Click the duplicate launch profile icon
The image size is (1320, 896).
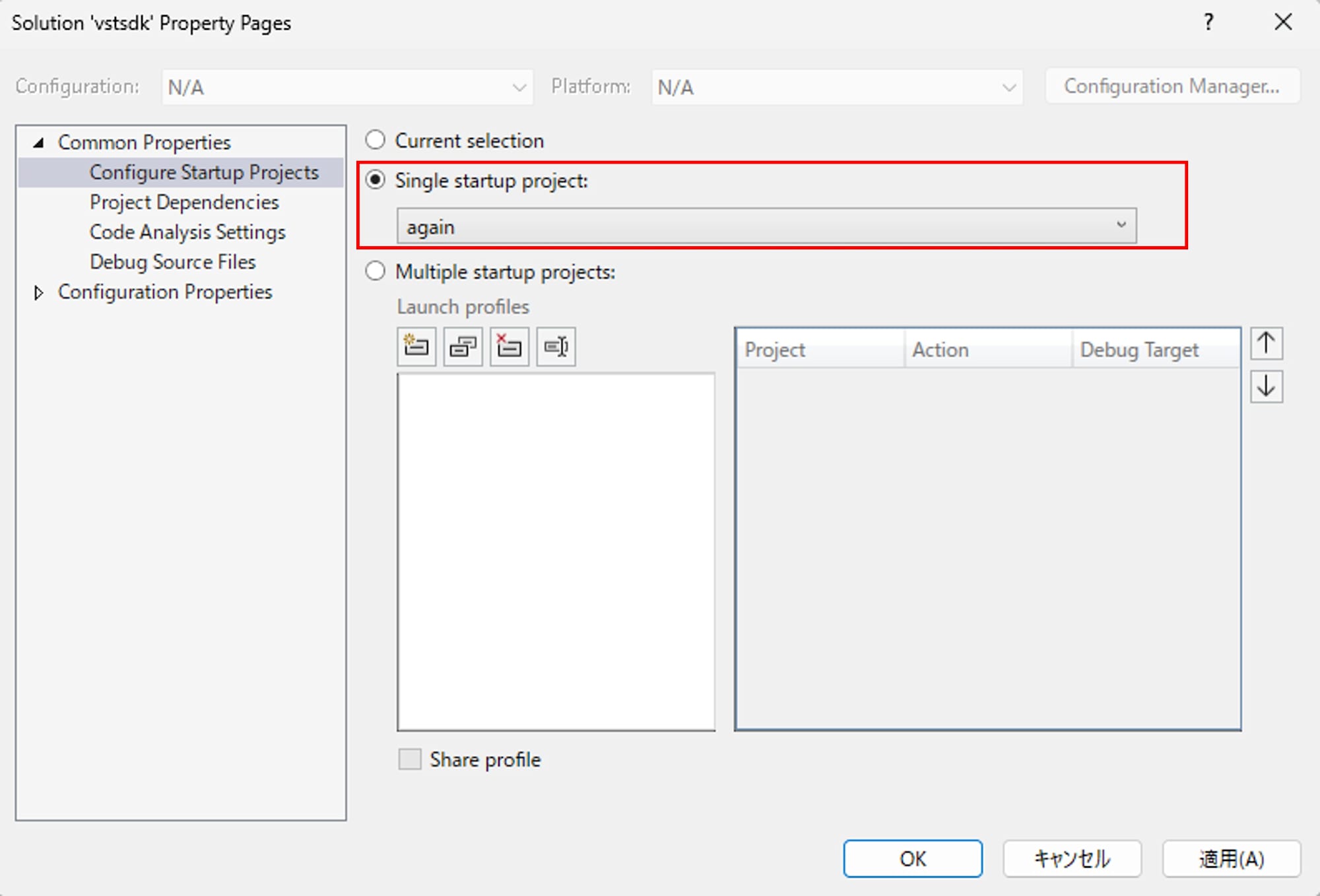(463, 346)
